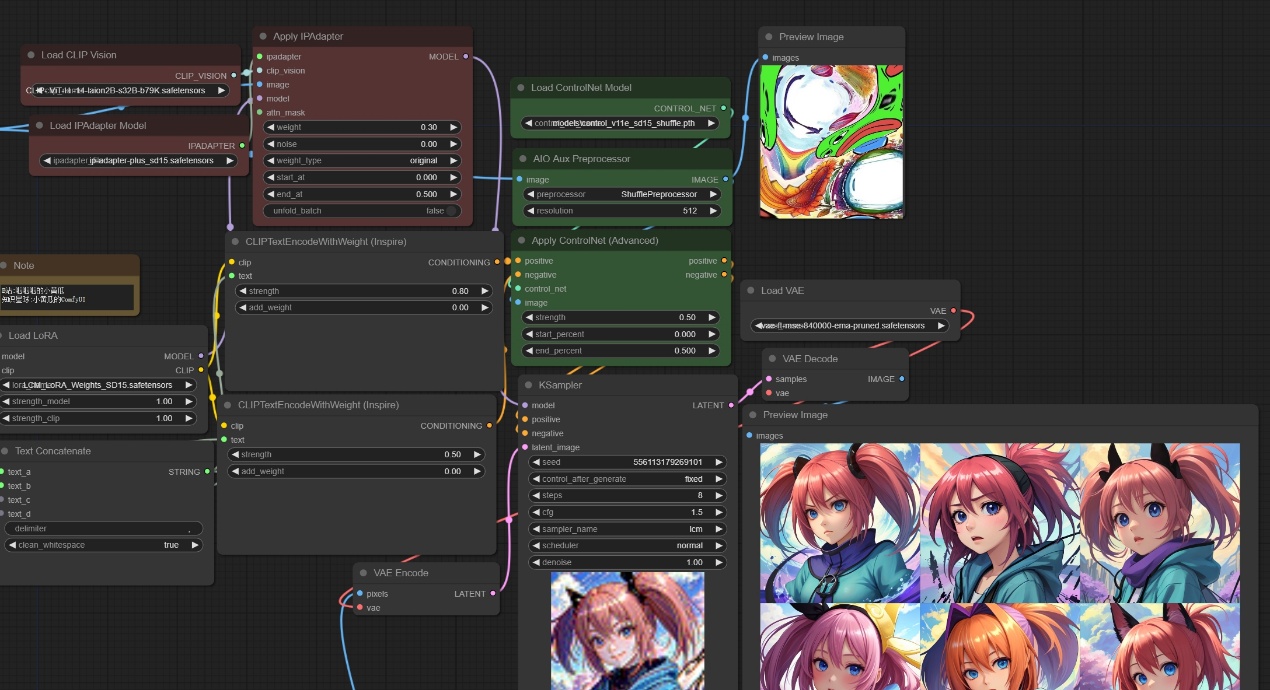Image resolution: width=1270 pixels, height=690 pixels.
Task: Collapse the Apply IPAdapter node via its title dot
Action: coord(264,37)
